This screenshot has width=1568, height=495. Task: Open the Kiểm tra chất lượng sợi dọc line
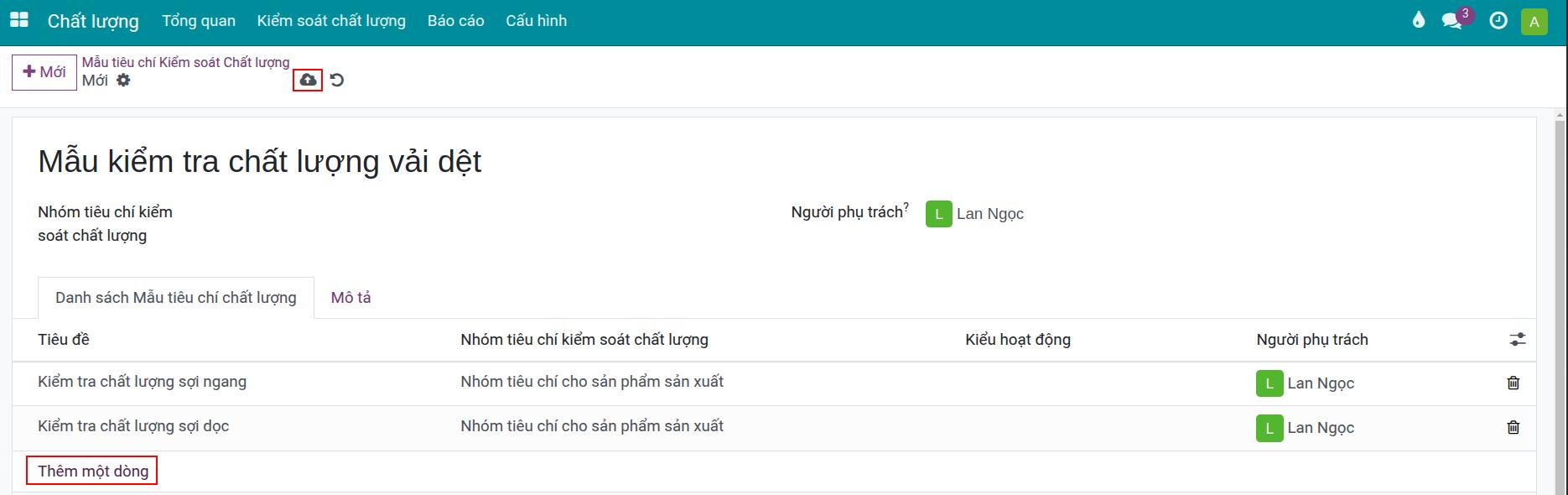coord(133,426)
